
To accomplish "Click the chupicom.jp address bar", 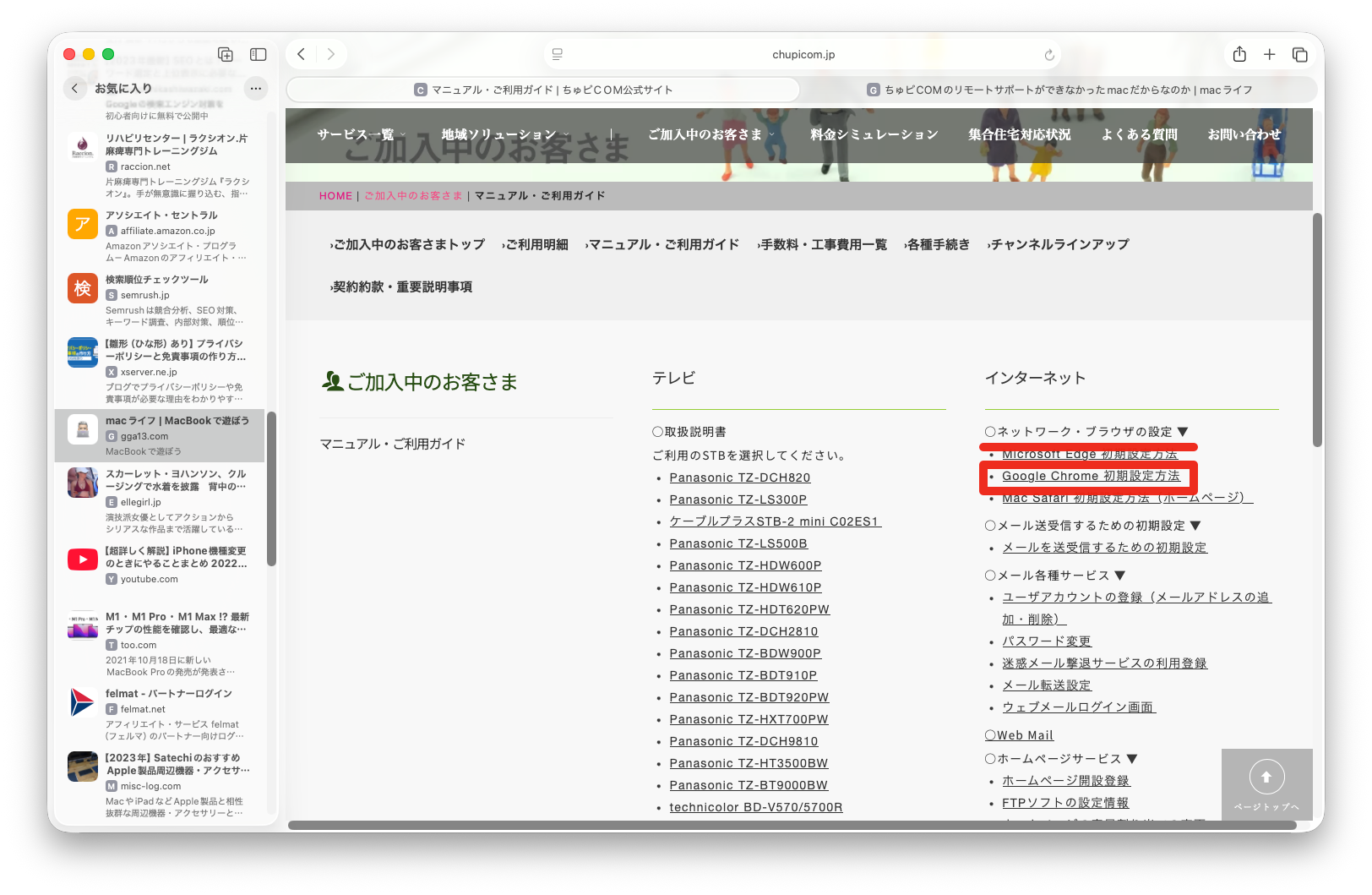I will [803, 54].
